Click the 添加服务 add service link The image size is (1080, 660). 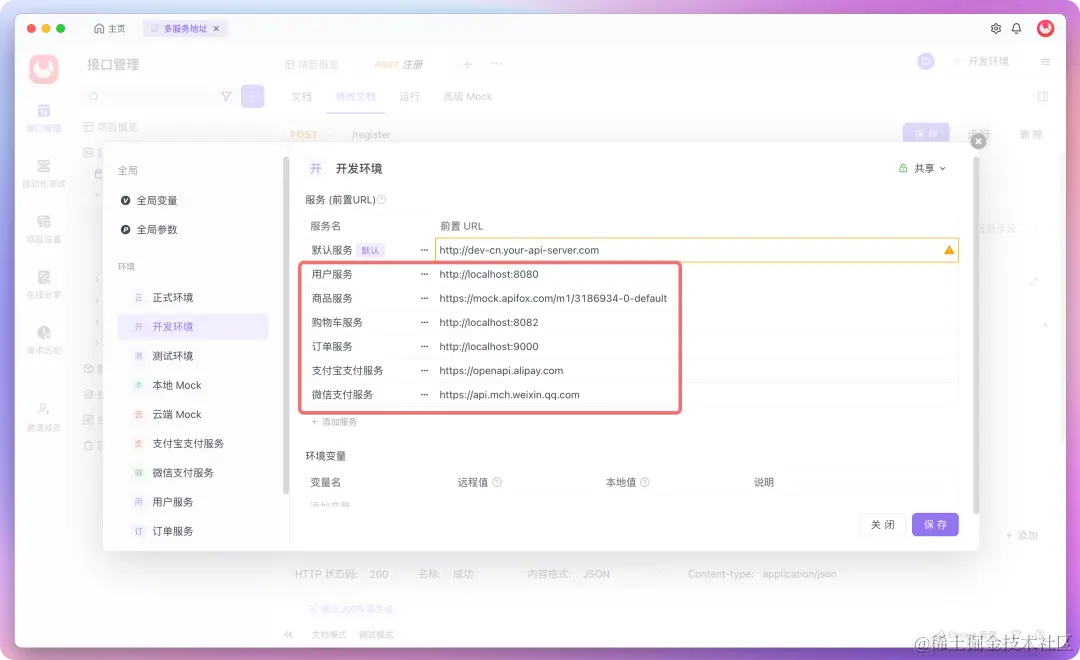(334, 422)
